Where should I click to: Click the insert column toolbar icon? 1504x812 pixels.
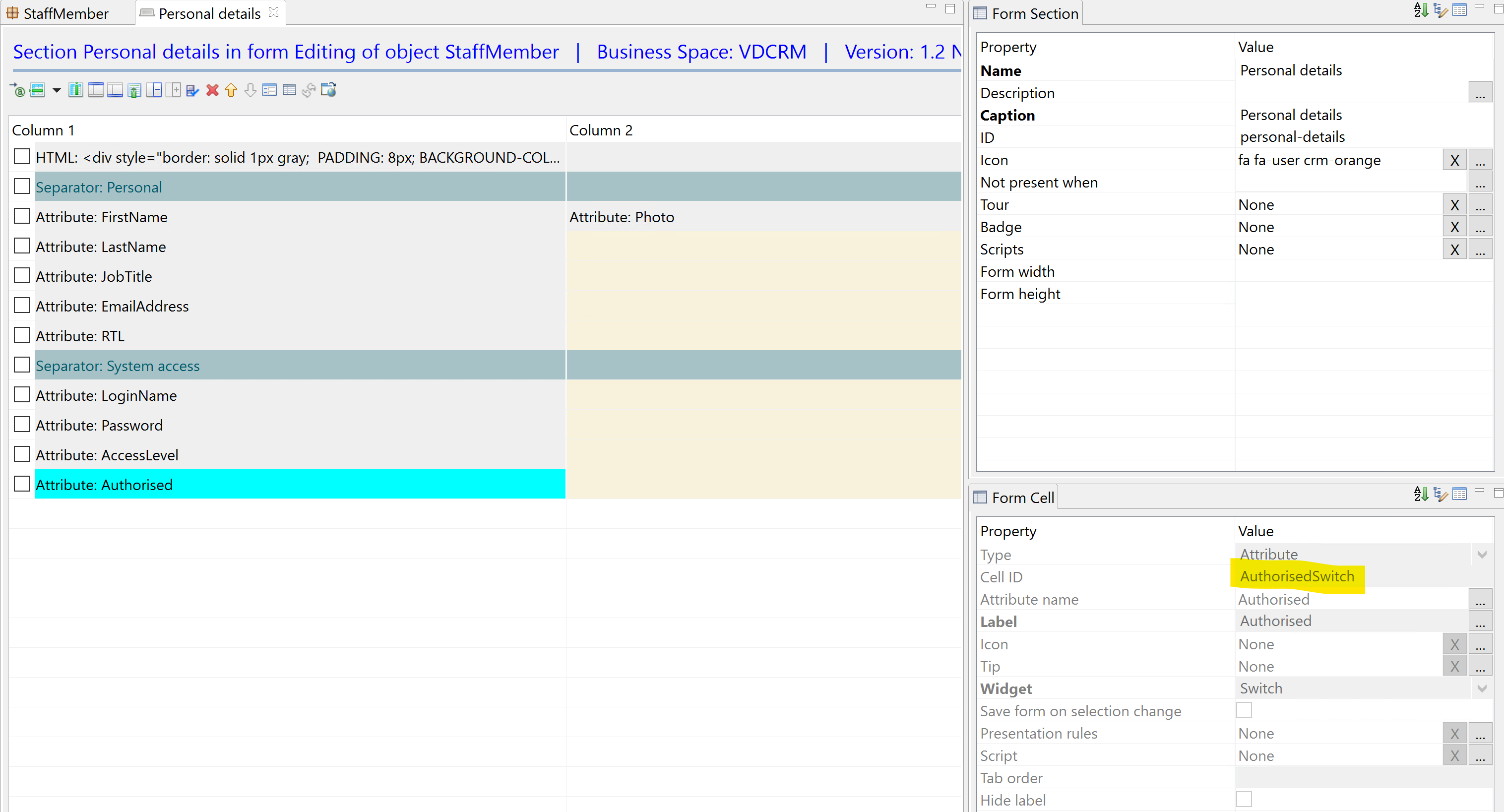[x=76, y=90]
